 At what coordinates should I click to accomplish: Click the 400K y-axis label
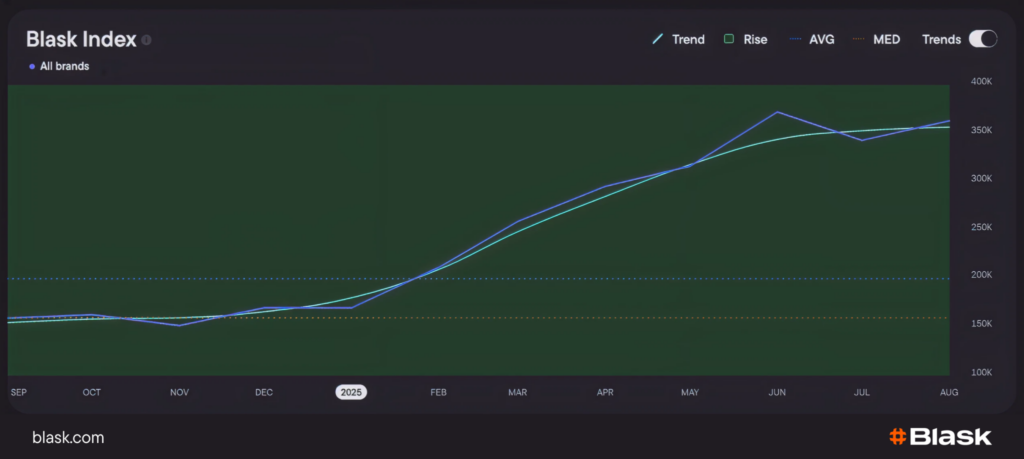tap(981, 82)
